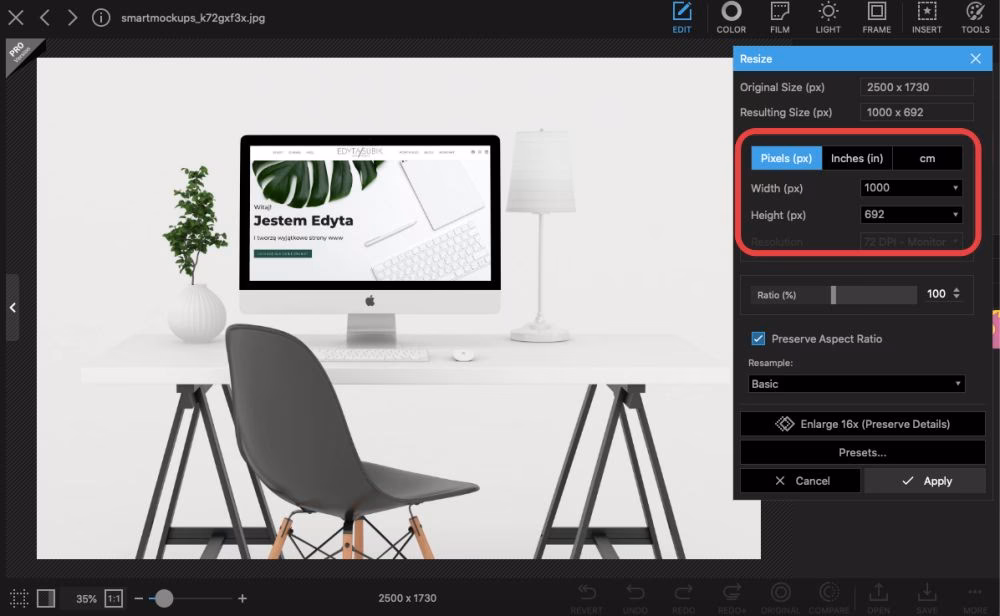
Task: Open the Frame tool
Action: [x=876, y=17]
